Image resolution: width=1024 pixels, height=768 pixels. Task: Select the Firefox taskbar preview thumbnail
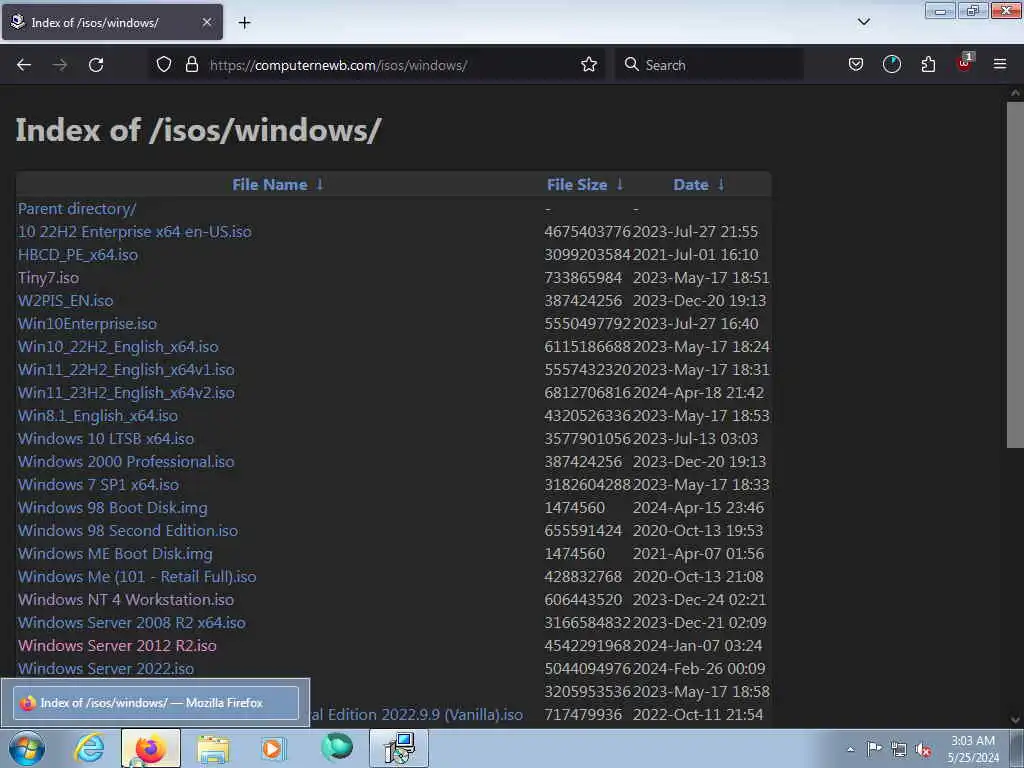(155, 703)
